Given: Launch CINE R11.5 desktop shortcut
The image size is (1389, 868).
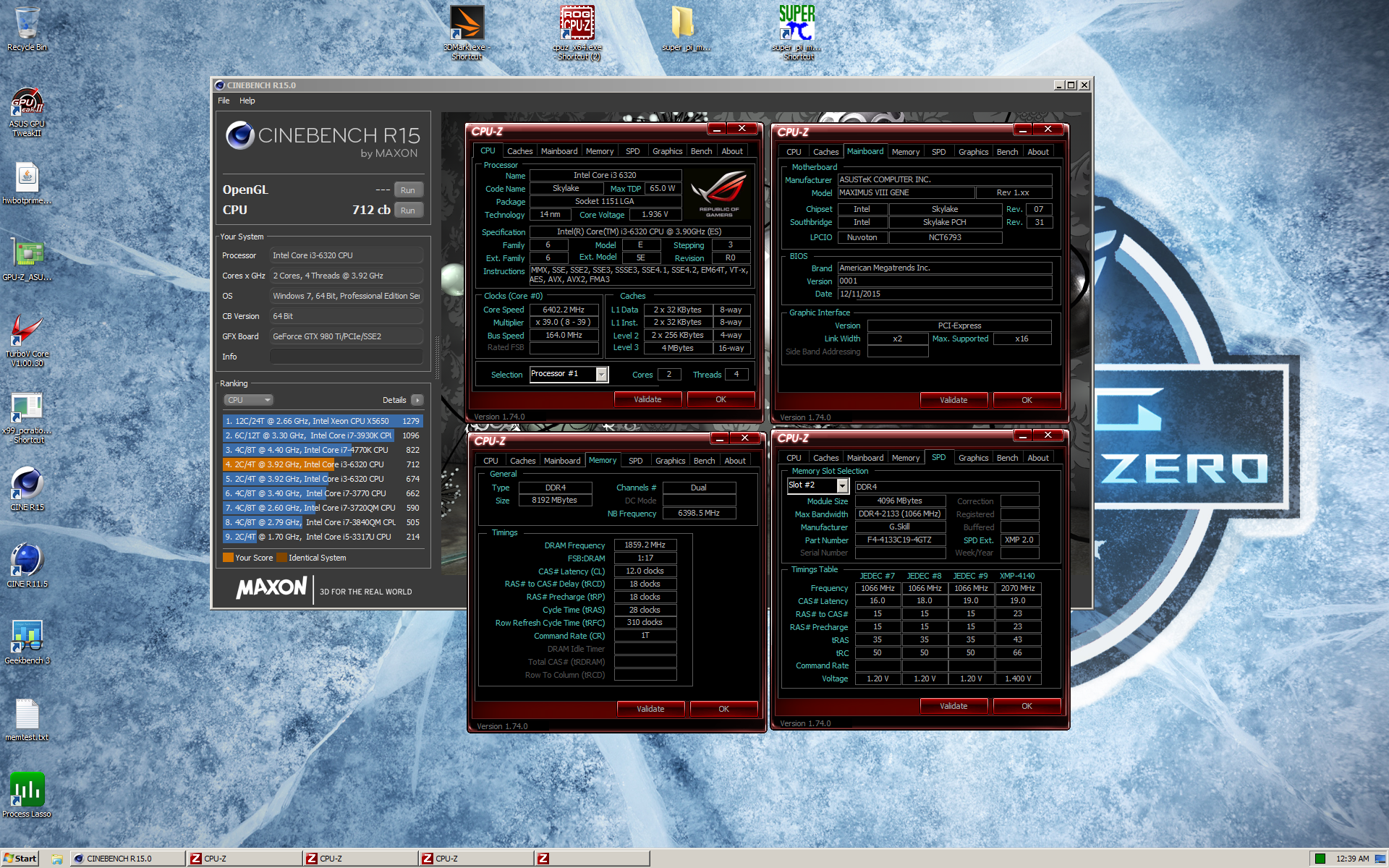Looking at the screenshot, I should point(27,566).
